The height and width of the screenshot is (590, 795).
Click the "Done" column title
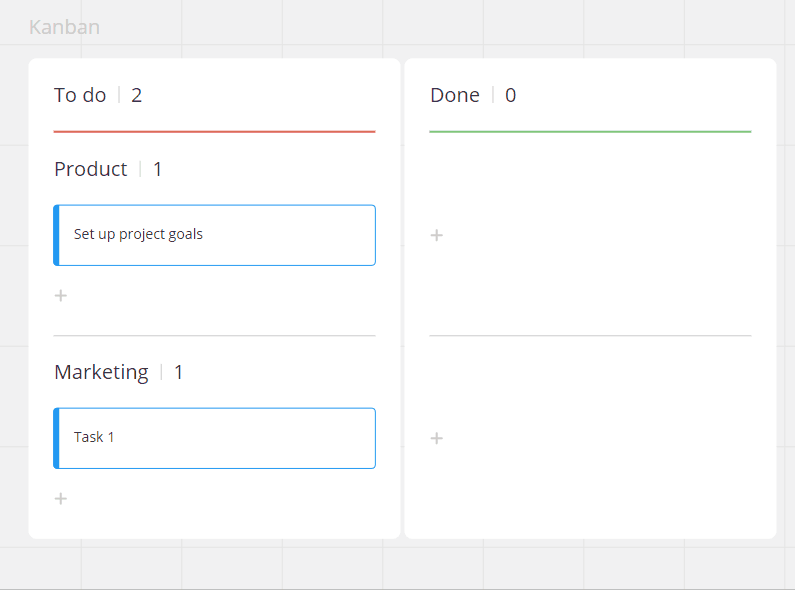455,96
